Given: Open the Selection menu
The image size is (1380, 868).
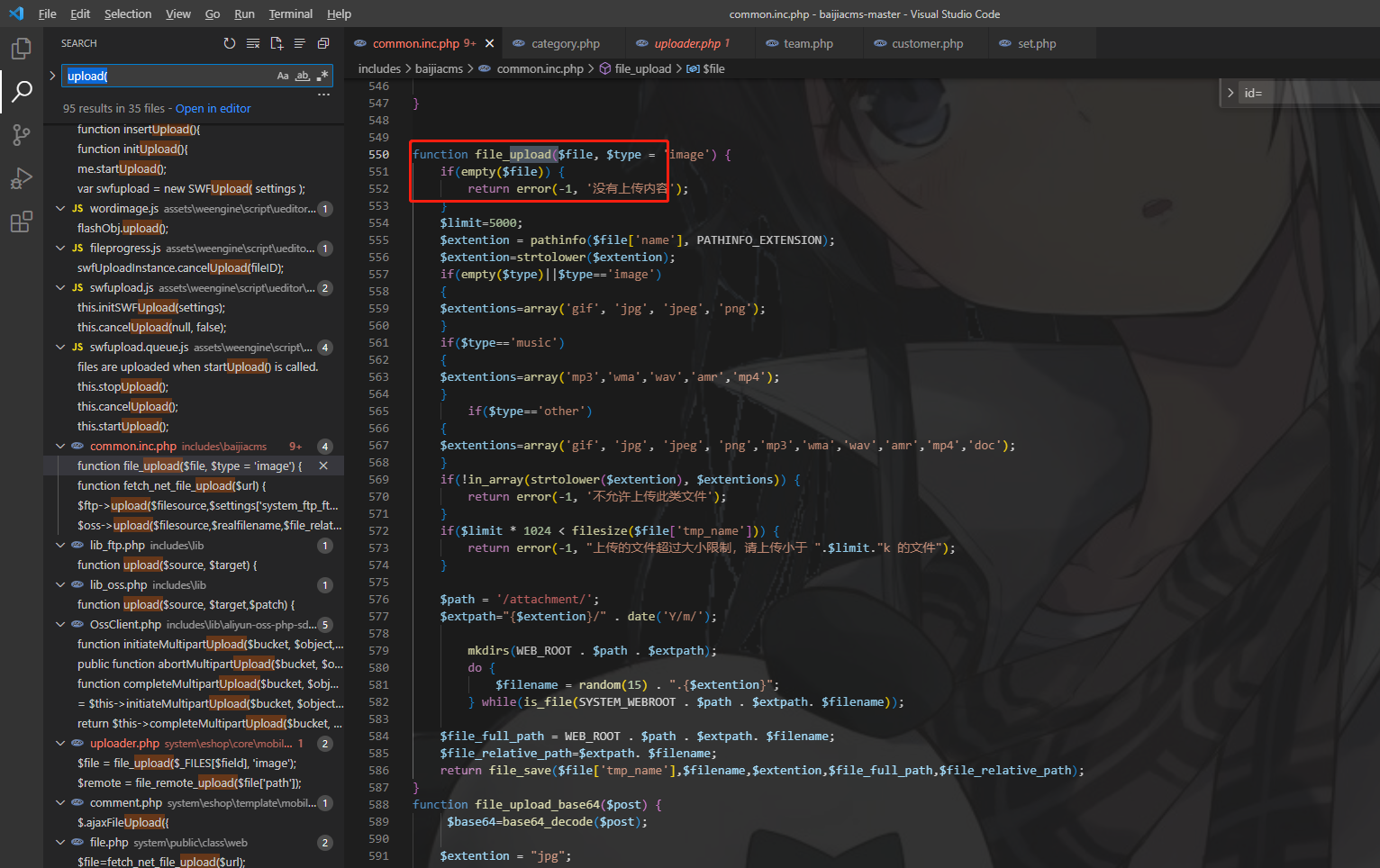Looking at the screenshot, I should [128, 14].
